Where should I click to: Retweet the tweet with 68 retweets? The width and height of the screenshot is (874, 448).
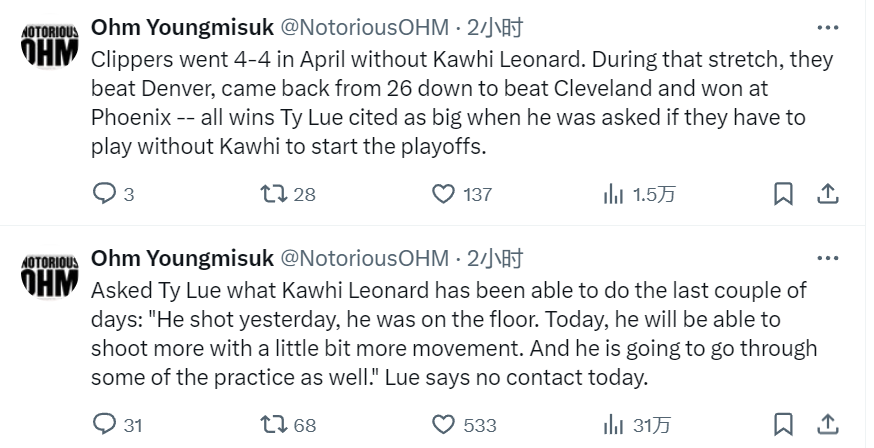tap(288, 425)
